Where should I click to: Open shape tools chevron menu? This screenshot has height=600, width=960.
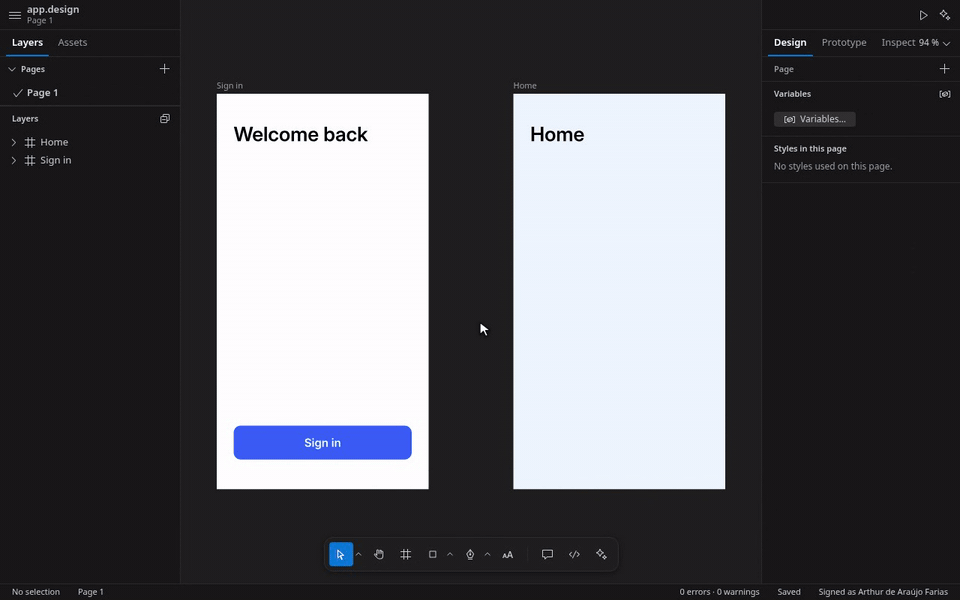450,555
